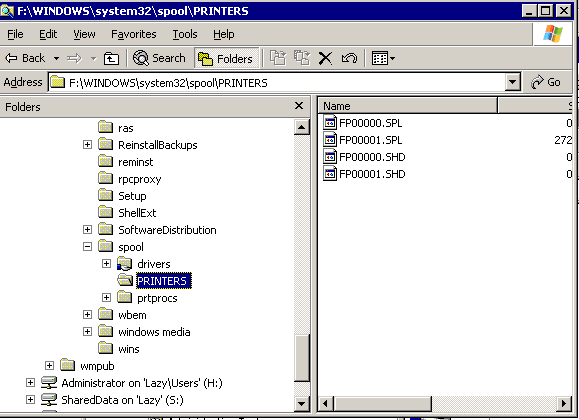Viewport: 579px width, 420px height.
Task: Click the FP00001.SHD file icon
Action: pos(330,173)
